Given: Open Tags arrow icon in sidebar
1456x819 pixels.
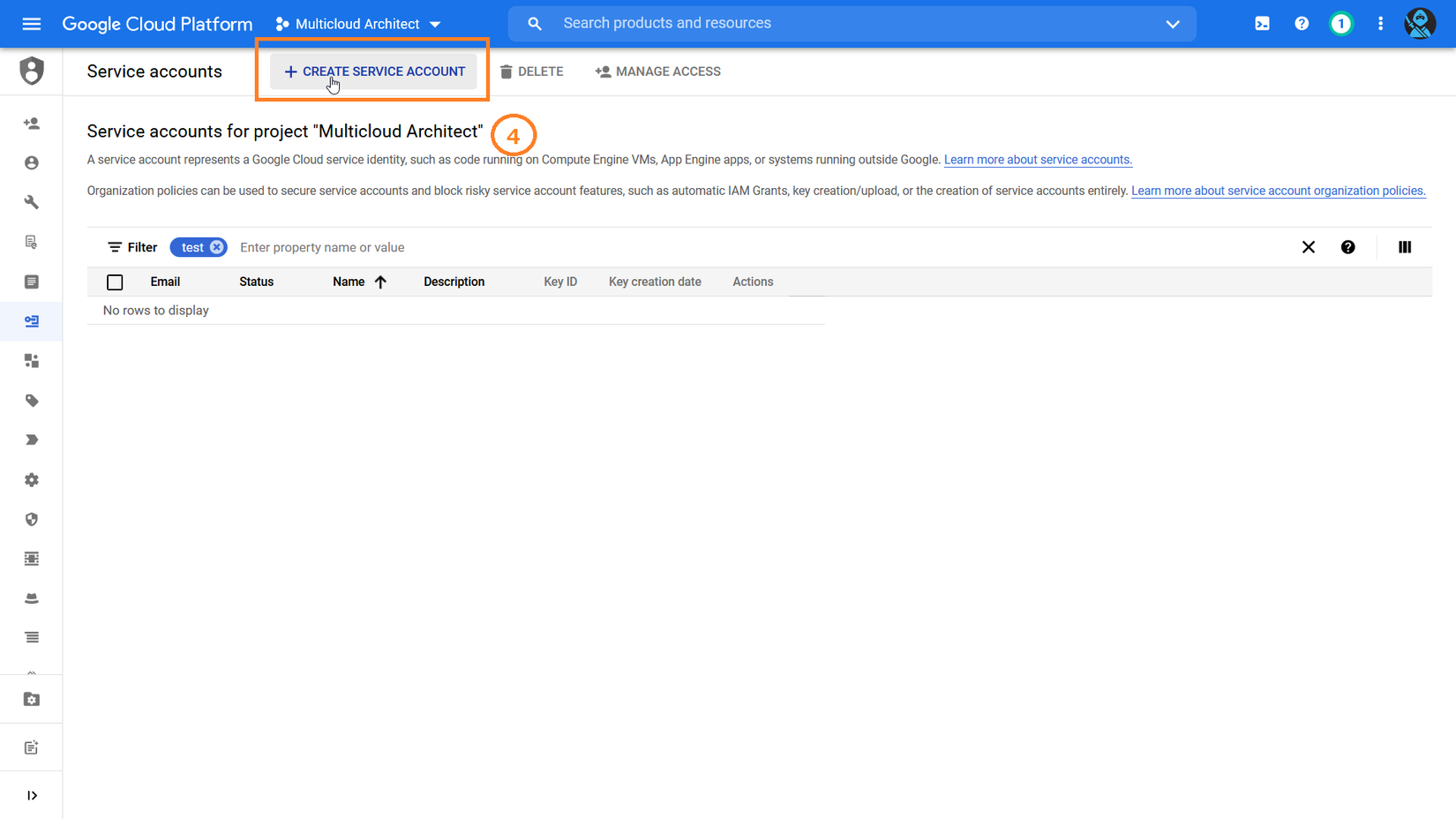Looking at the screenshot, I should coord(32,440).
